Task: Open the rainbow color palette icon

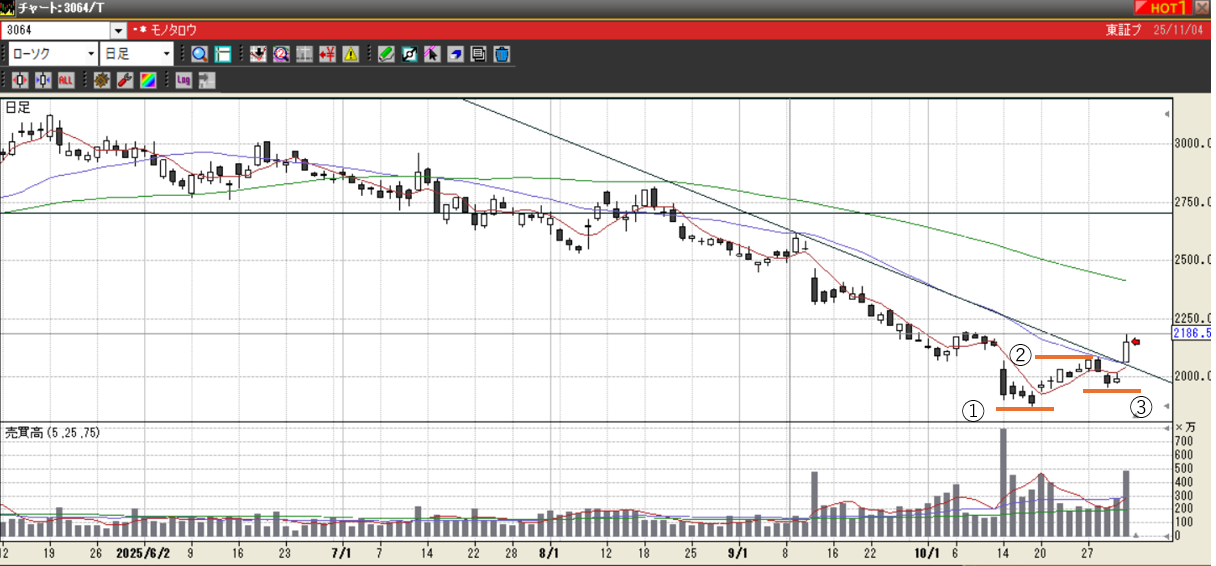Action: tap(147, 80)
